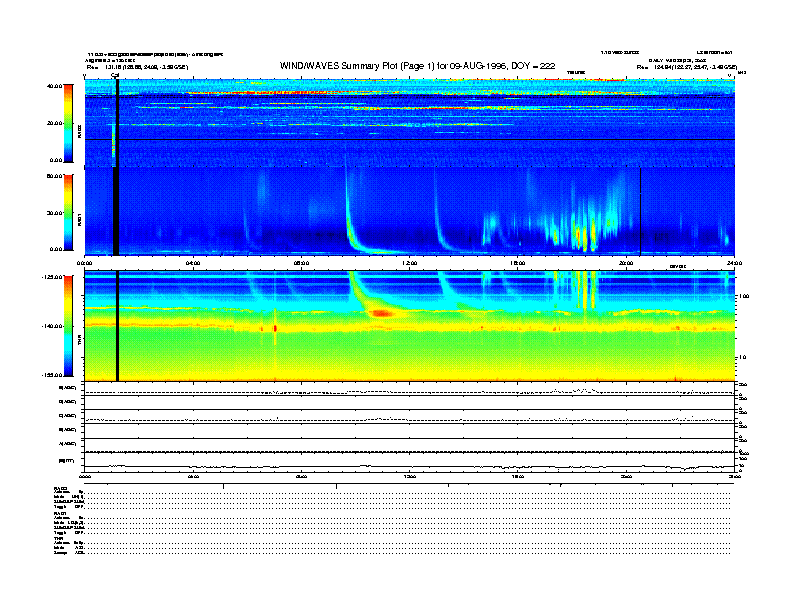
Task: Click the -155.00 colorbar scale label
Action: pyautogui.click(x=52, y=375)
